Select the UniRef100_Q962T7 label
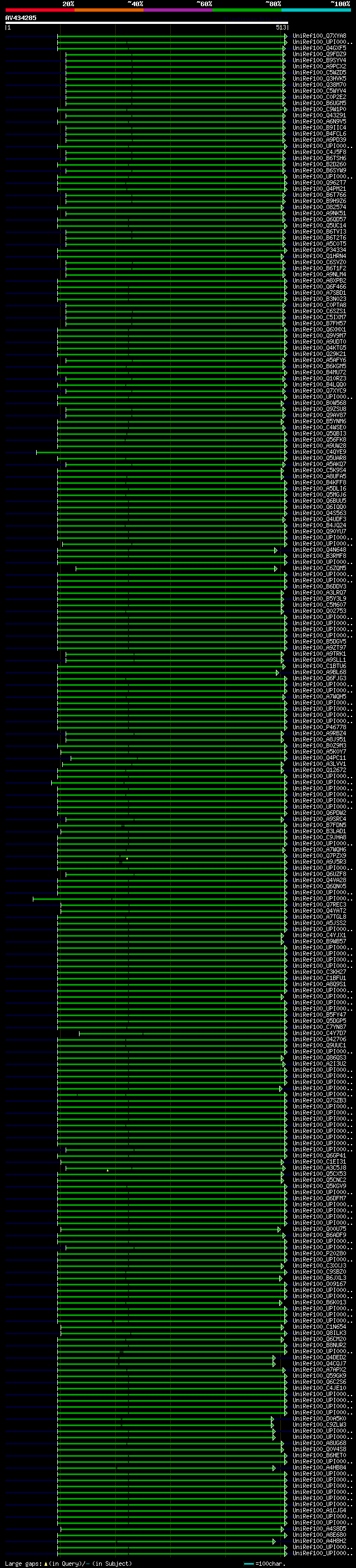Viewport: 356px width, 1568px height. pos(319,182)
